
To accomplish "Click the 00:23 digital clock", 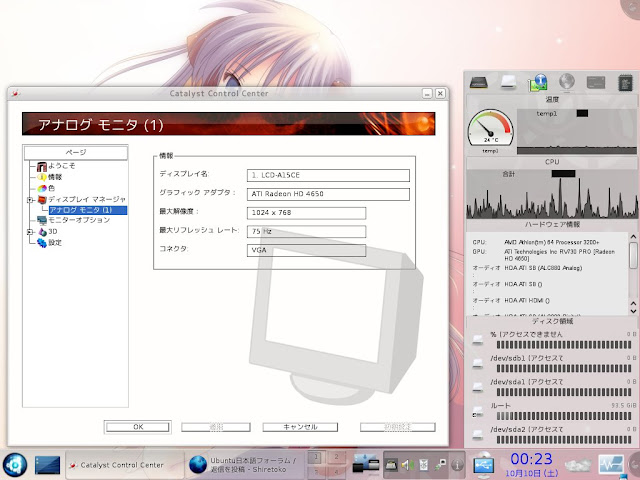I will pos(531,459).
